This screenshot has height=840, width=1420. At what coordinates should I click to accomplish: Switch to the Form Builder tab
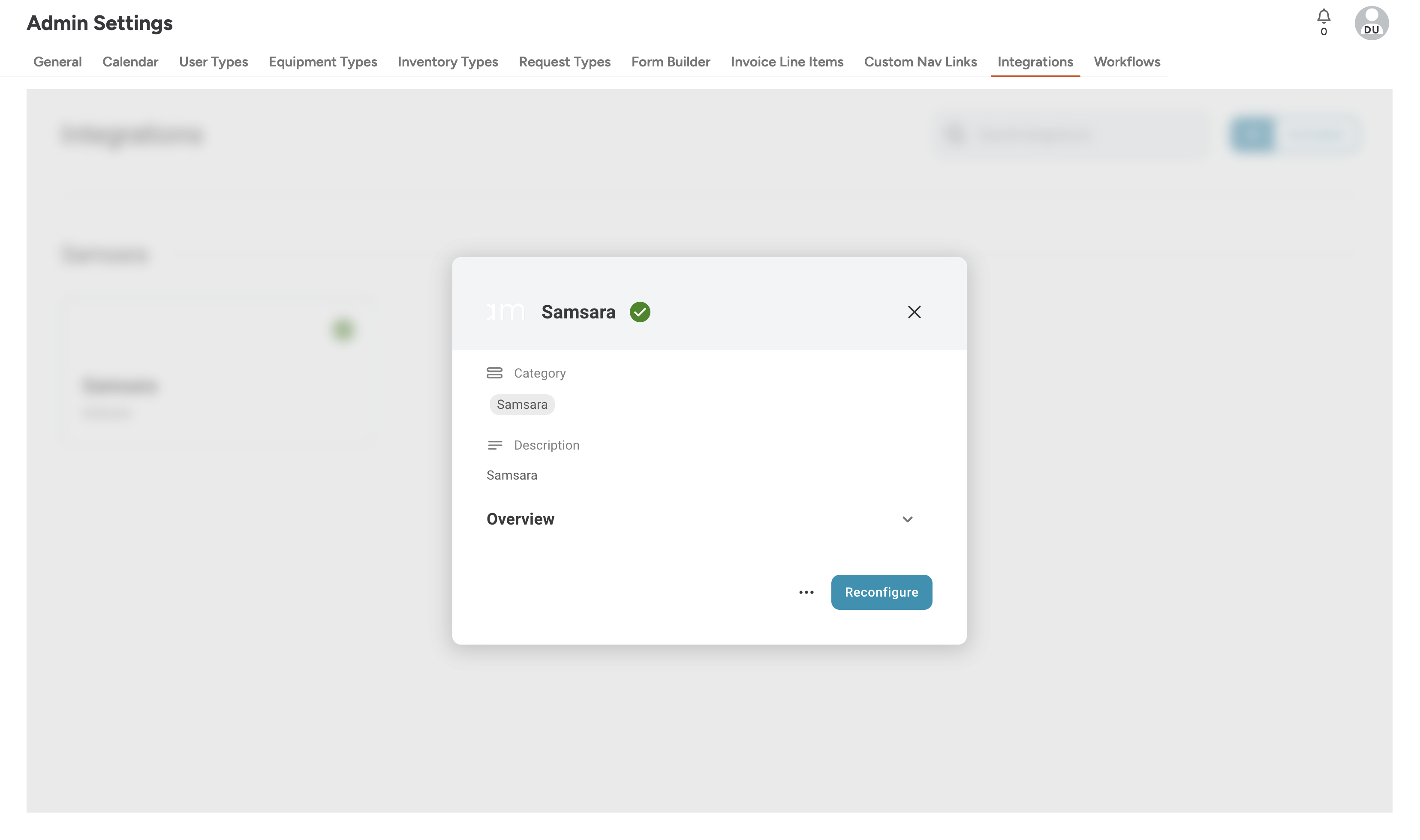671,62
